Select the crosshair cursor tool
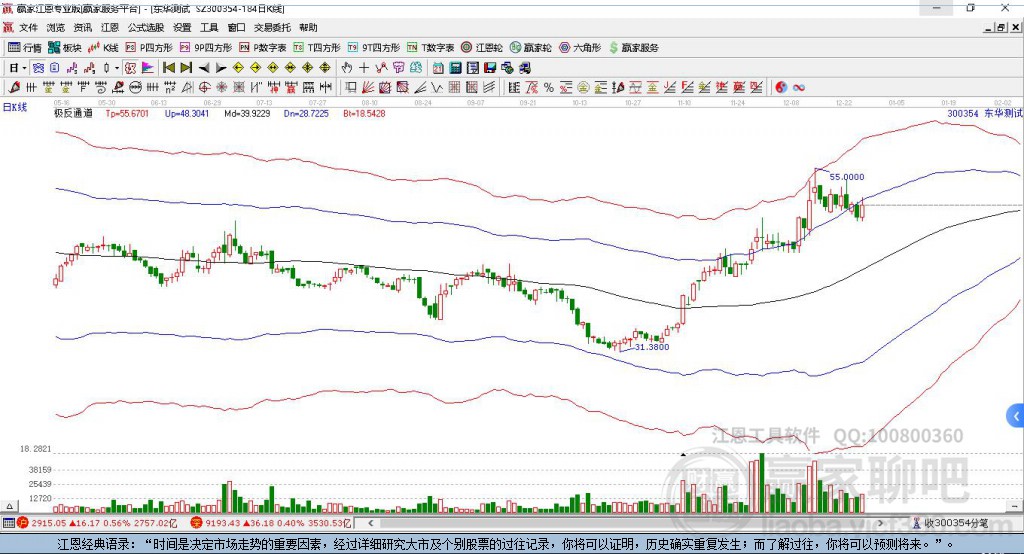1024x554 pixels. (364, 67)
